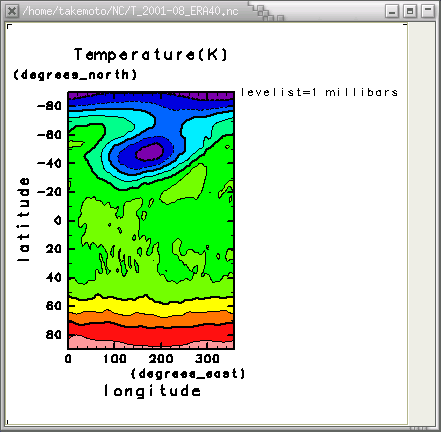Click the levelist=1 millibars label

click(x=319, y=92)
